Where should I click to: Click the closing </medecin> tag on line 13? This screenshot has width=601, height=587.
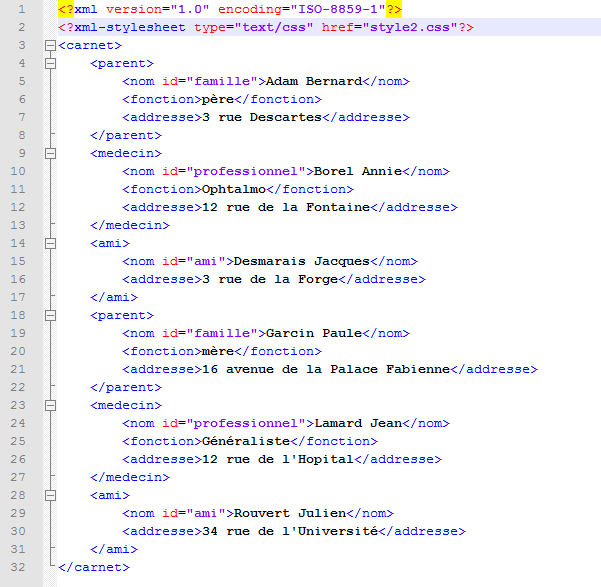coord(130,225)
